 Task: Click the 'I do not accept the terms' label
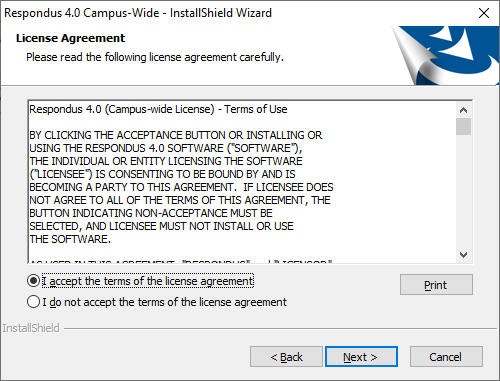pos(164,302)
